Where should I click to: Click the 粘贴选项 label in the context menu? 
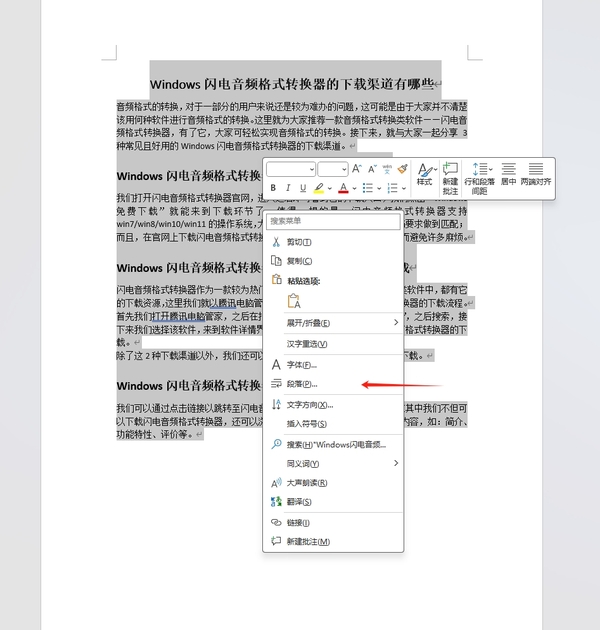tap(303, 281)
